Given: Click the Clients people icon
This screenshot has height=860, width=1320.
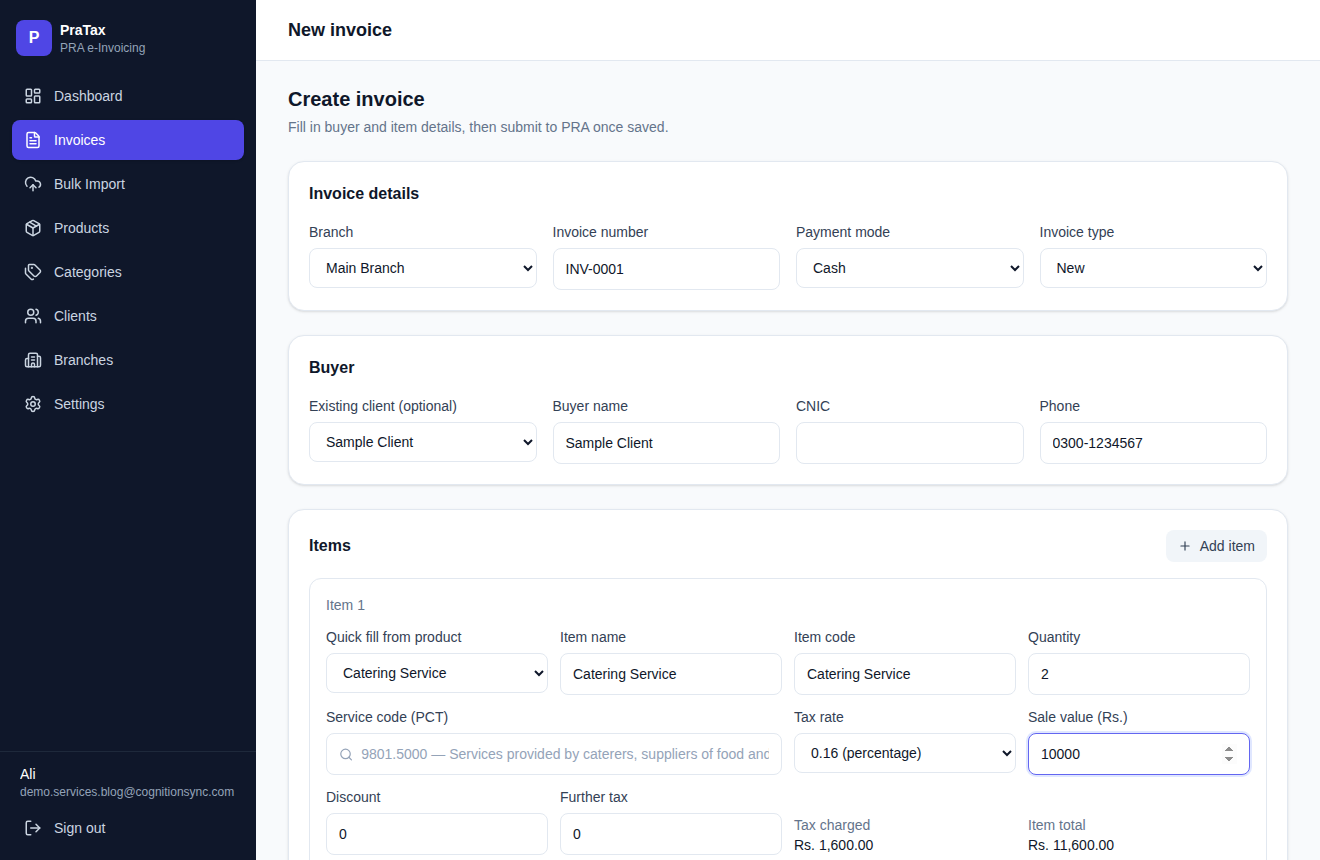Looking at the screenshot, I should click(x=33, y=316).
